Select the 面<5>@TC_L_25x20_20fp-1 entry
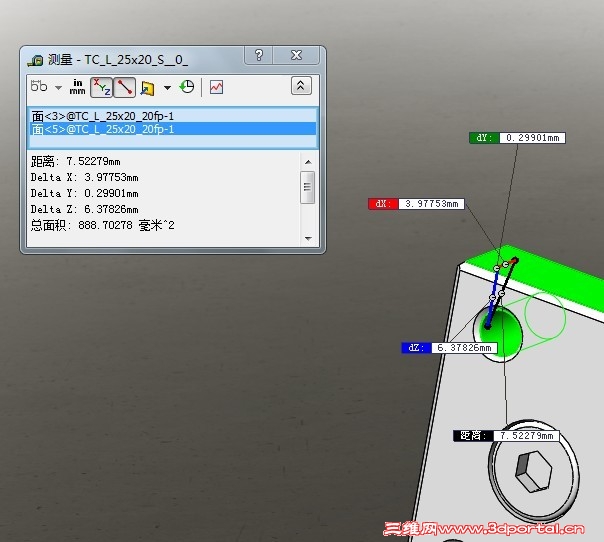The width and height of the screenshot is (604, 542). 173,129
